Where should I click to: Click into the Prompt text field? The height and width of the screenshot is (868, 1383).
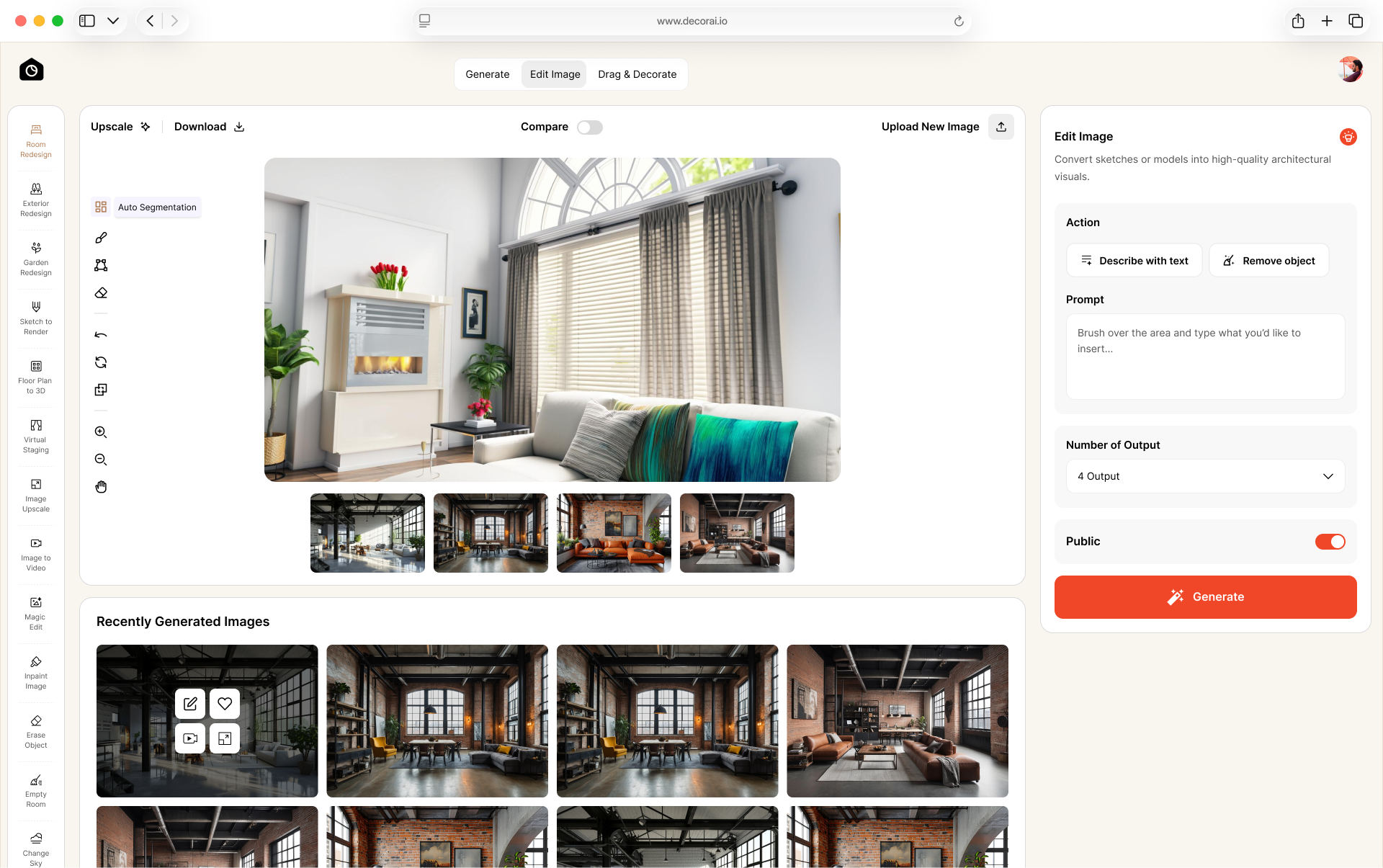[x=1205, y=357]
